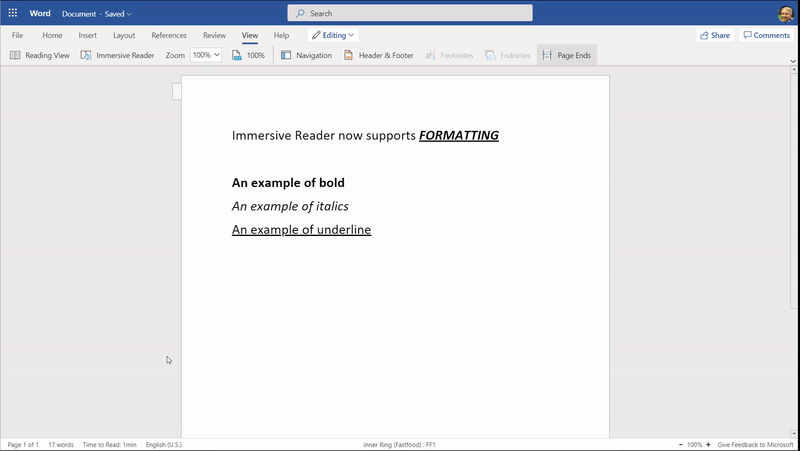Click the Footnotes icon
The width and height of the screenshot is (800, 451).
pos(430,55)
